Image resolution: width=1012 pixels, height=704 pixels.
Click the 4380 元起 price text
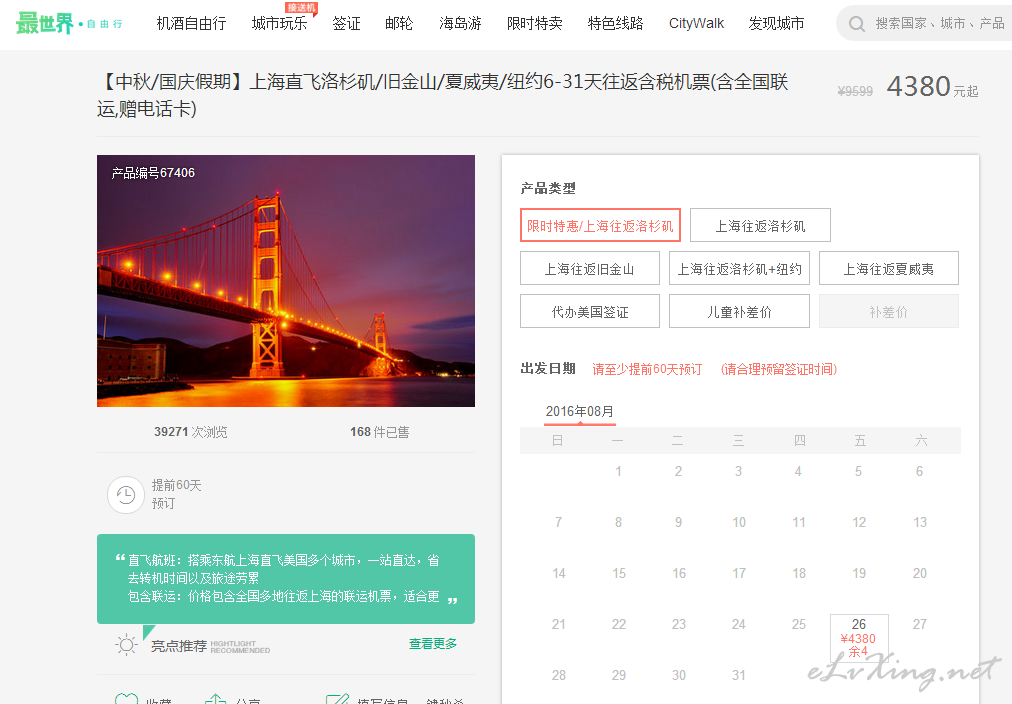click(932, 86)
